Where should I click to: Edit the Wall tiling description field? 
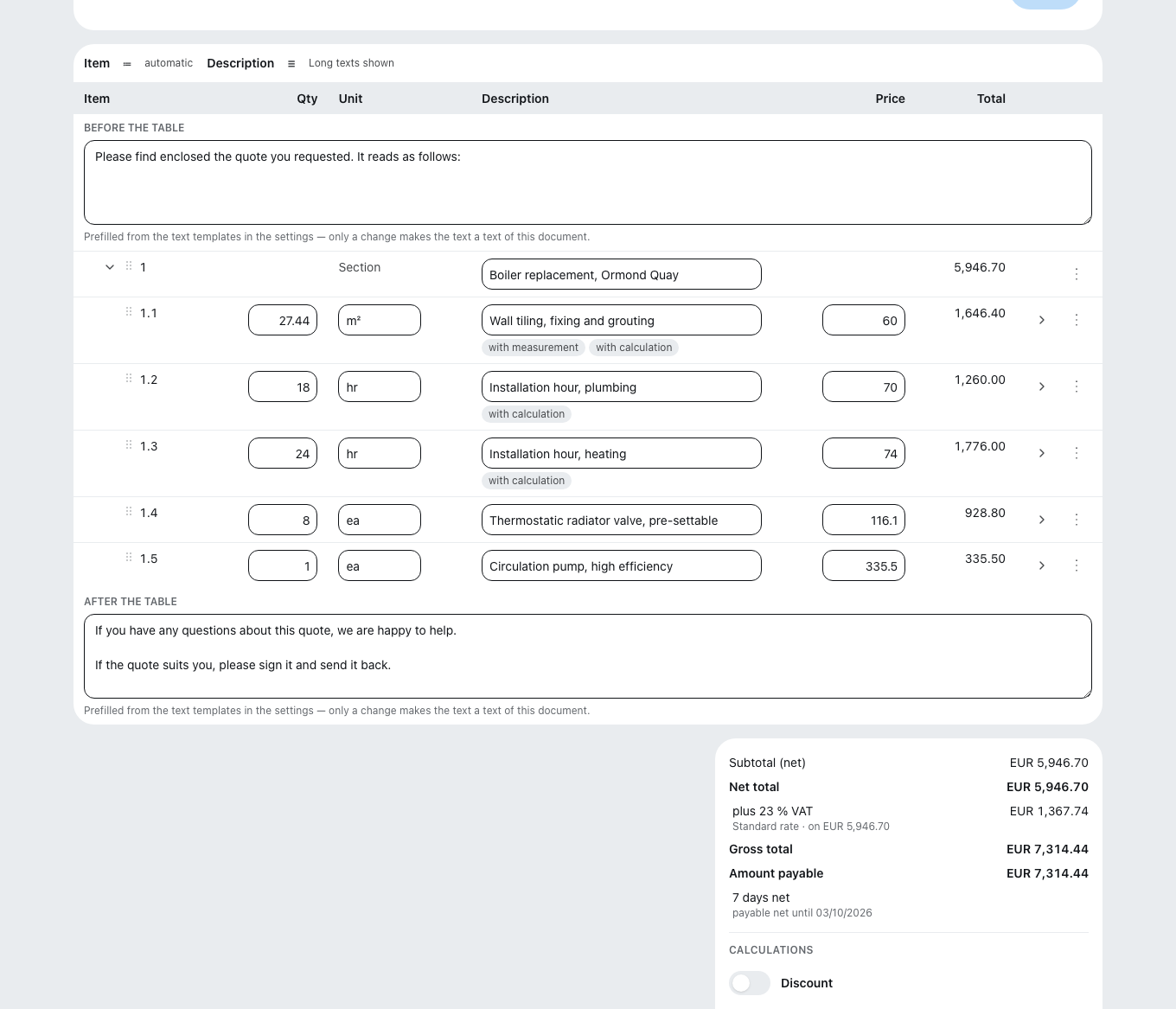(622, 320)
